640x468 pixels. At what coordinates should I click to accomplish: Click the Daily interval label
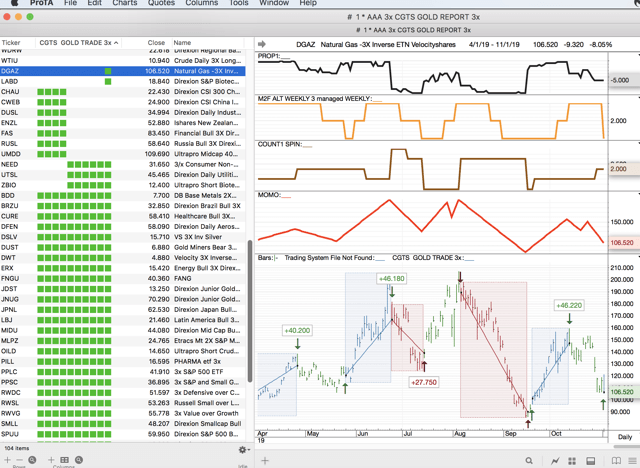point(624,437)
